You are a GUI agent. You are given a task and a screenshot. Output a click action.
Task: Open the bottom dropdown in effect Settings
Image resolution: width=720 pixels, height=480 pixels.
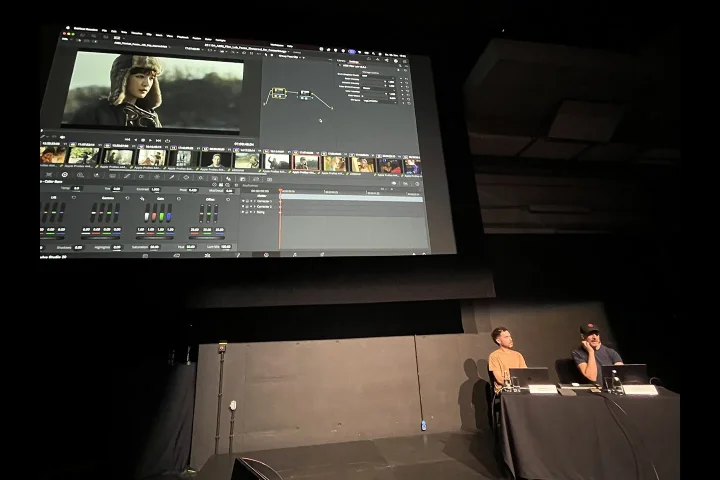pos(379,101)
